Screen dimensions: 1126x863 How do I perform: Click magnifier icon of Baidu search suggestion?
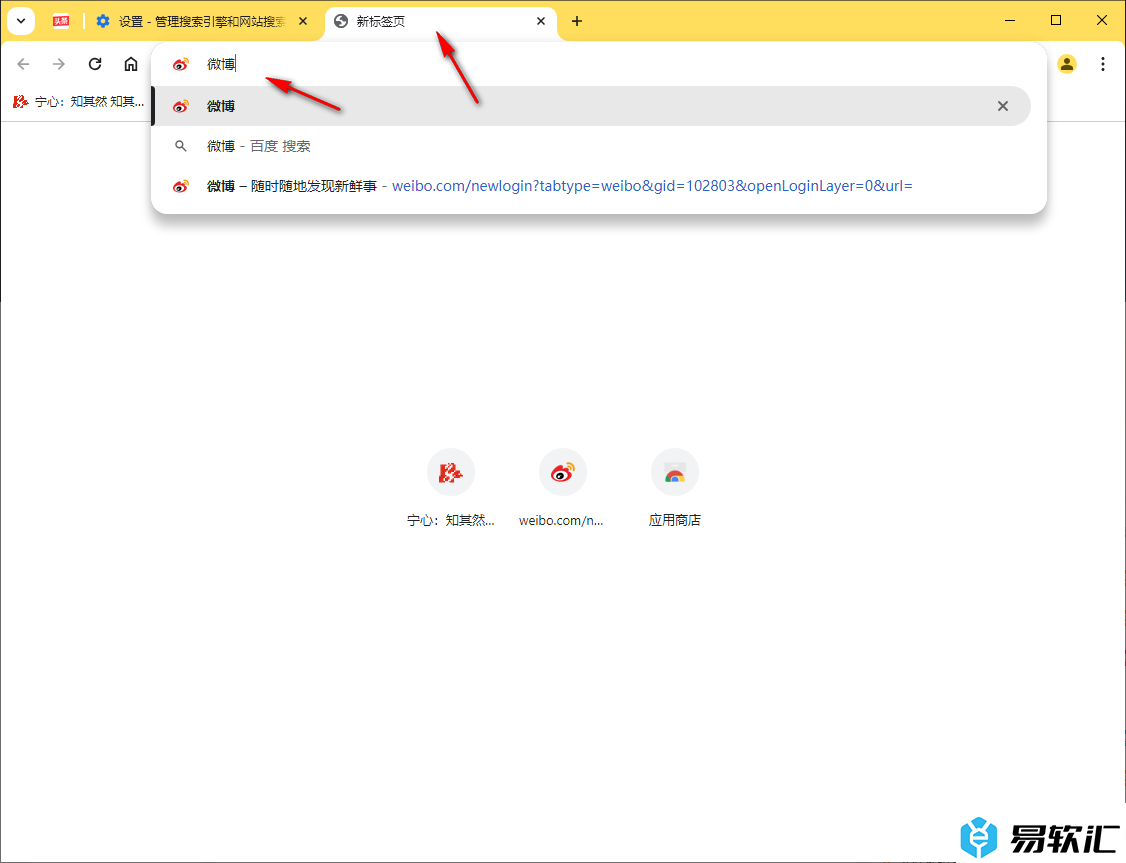(180, 146)
